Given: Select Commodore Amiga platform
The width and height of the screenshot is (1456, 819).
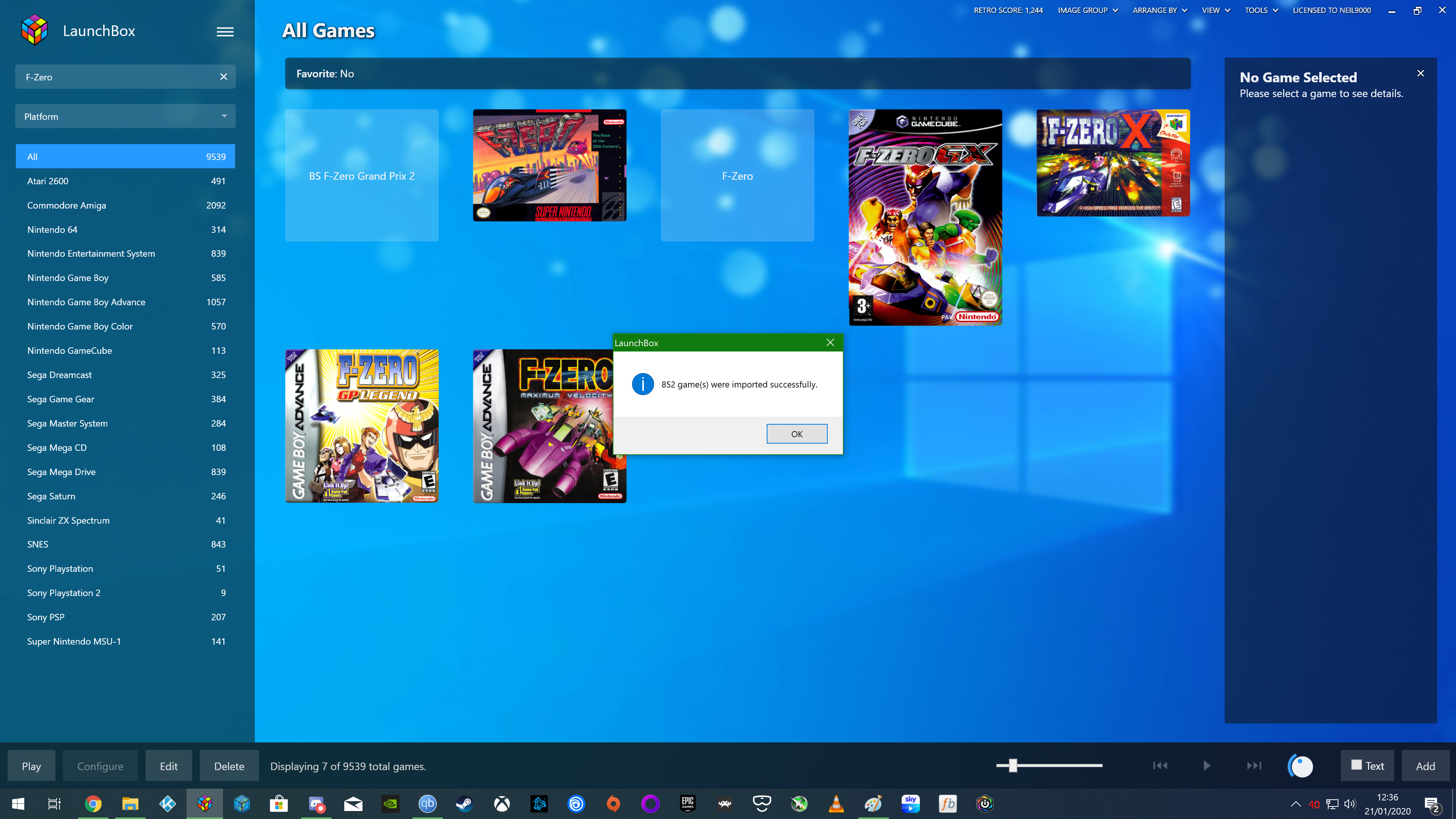Looking at the screenshot, I should click(x=126, y=205).
